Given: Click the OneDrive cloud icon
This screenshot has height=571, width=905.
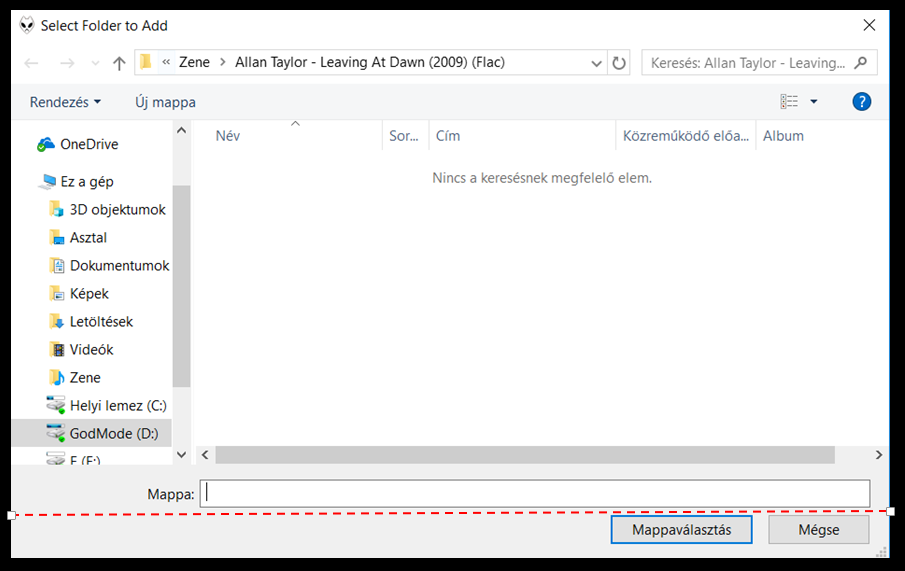Looking at the screenshot, I should 45,144.
